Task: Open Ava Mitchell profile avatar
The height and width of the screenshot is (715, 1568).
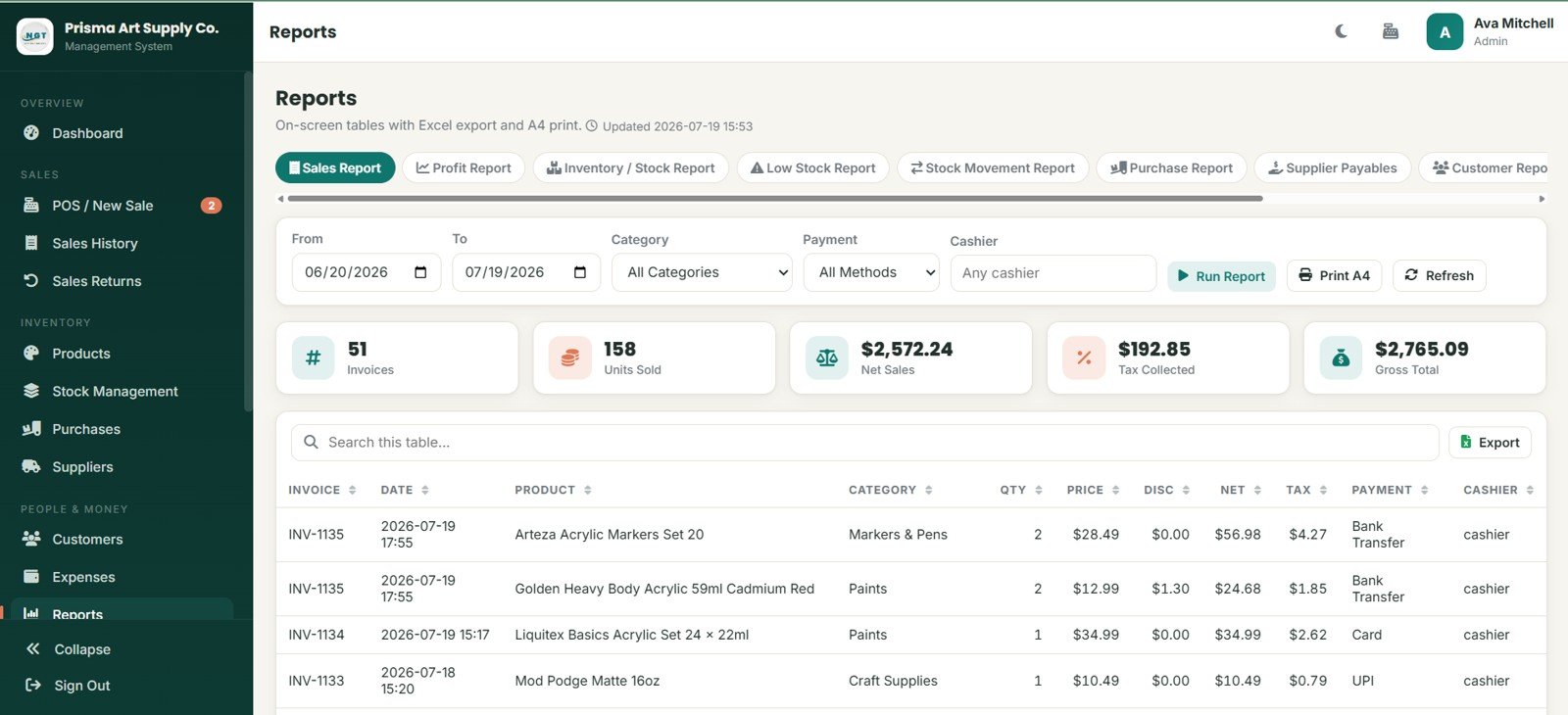Action: 1445,31
